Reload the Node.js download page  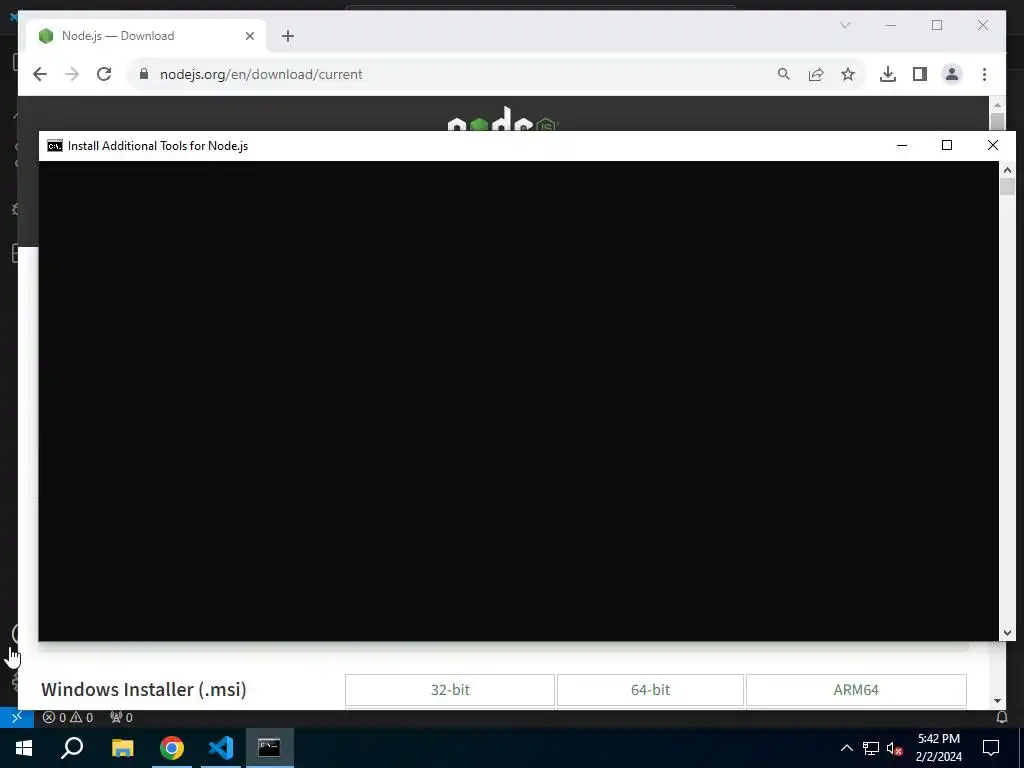click(x=104, y=74)
